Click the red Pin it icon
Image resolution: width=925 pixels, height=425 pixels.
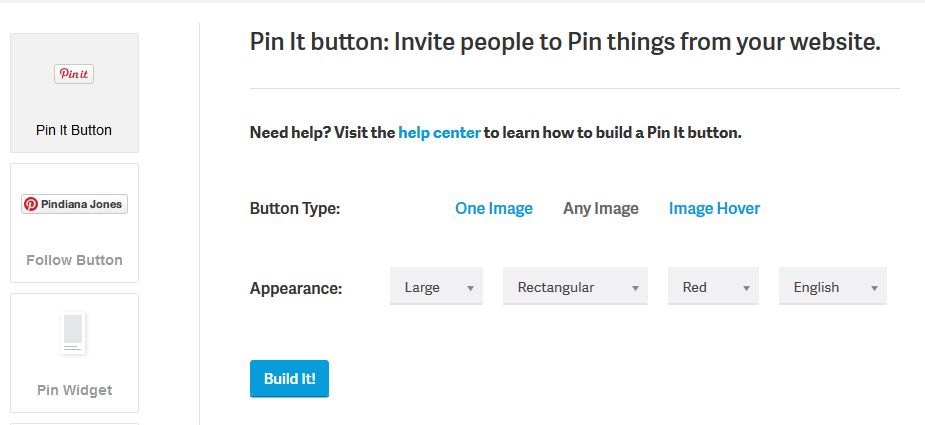pos(74,74)
